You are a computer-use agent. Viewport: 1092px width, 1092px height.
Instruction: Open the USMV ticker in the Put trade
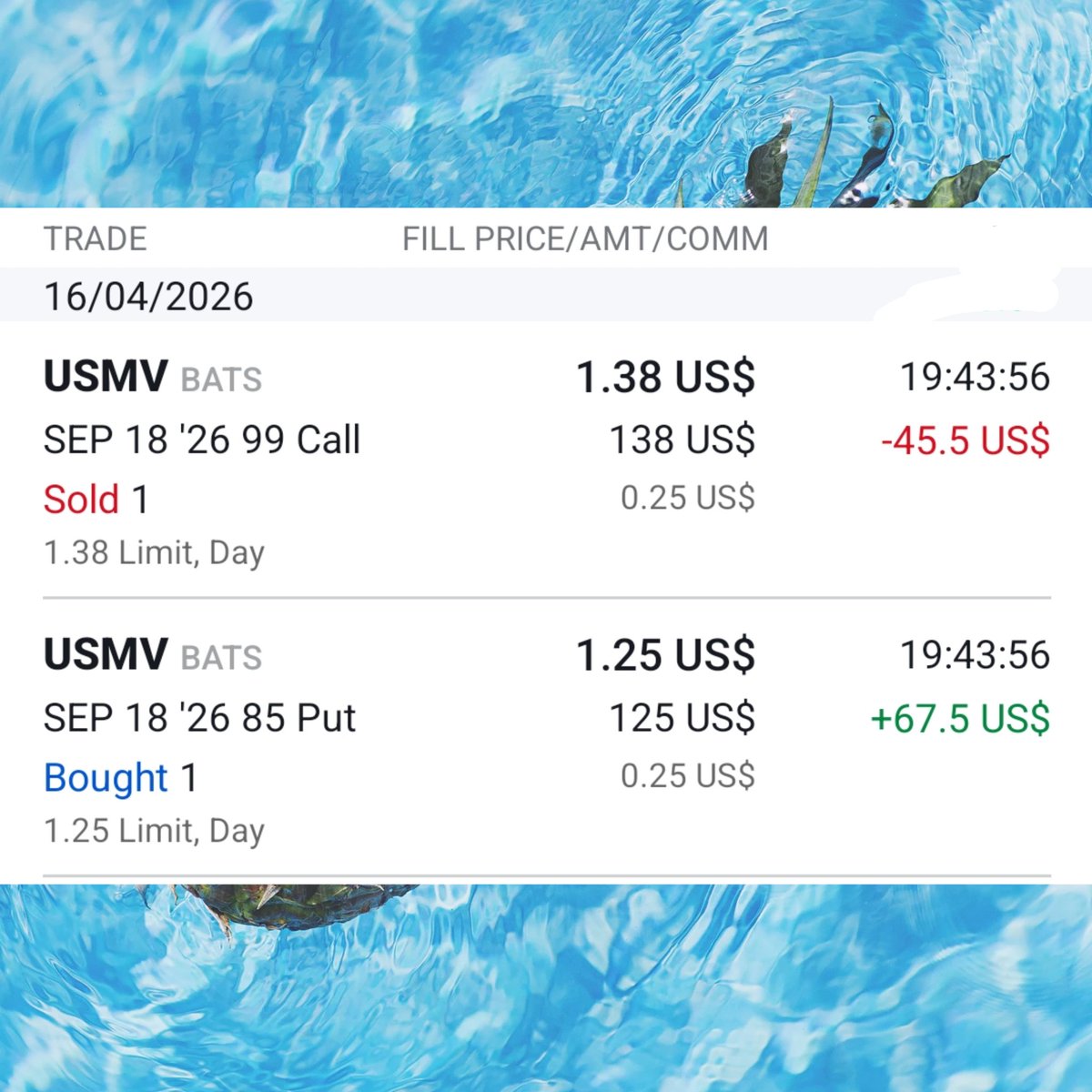(x=106, y=654)
